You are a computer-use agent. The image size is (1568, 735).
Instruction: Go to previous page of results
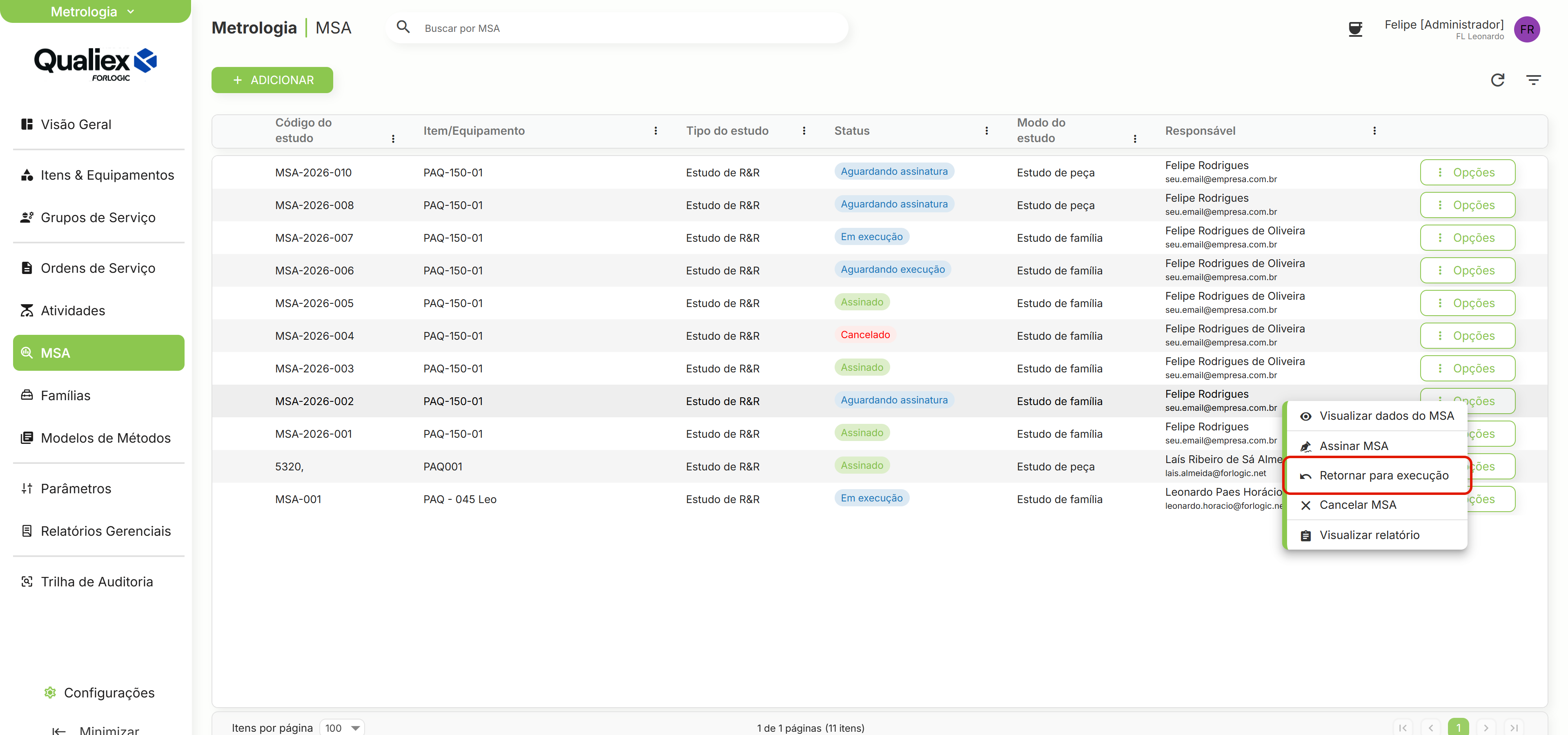click(1430, 728)
